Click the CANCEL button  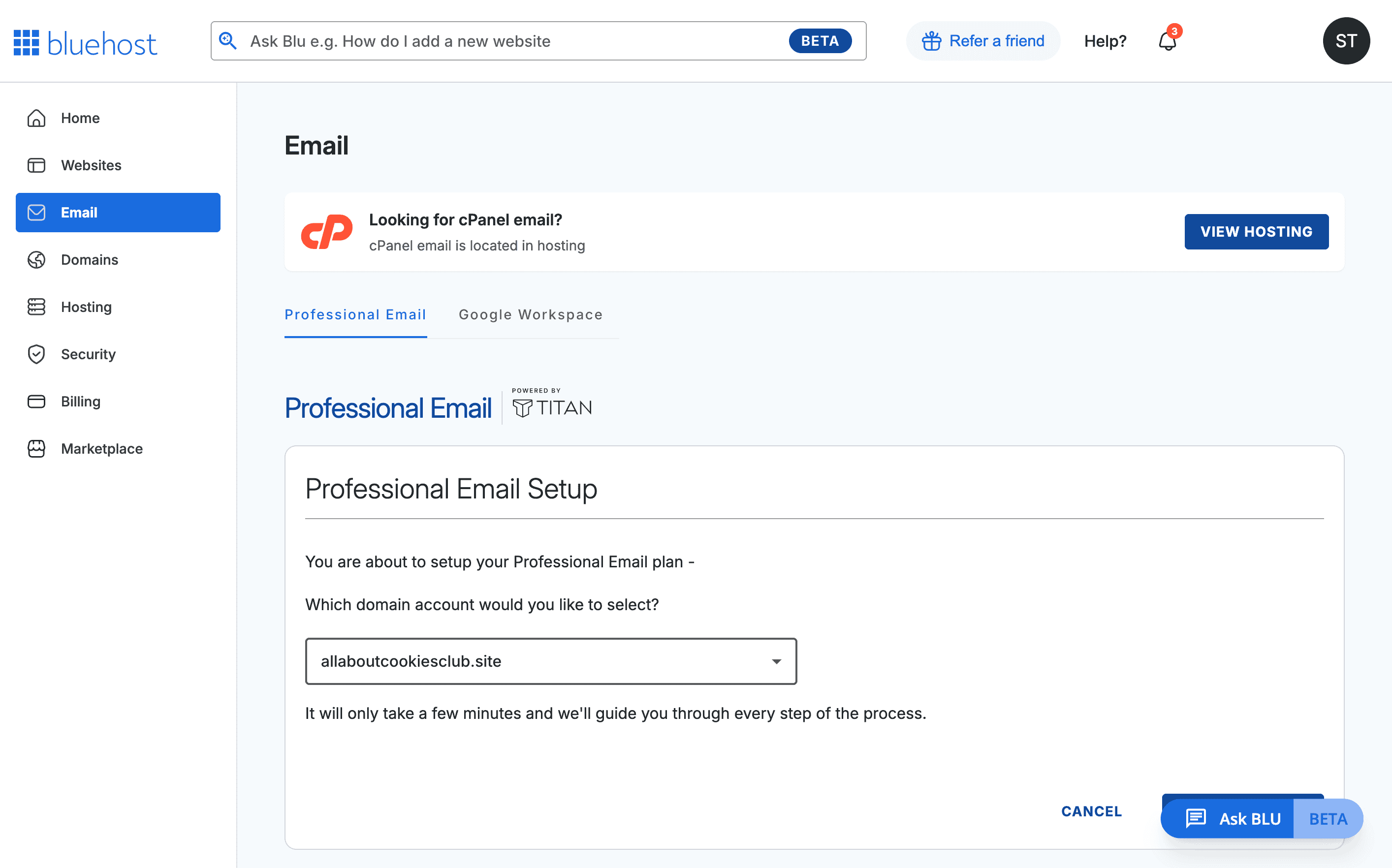(x=1091, y=811)
